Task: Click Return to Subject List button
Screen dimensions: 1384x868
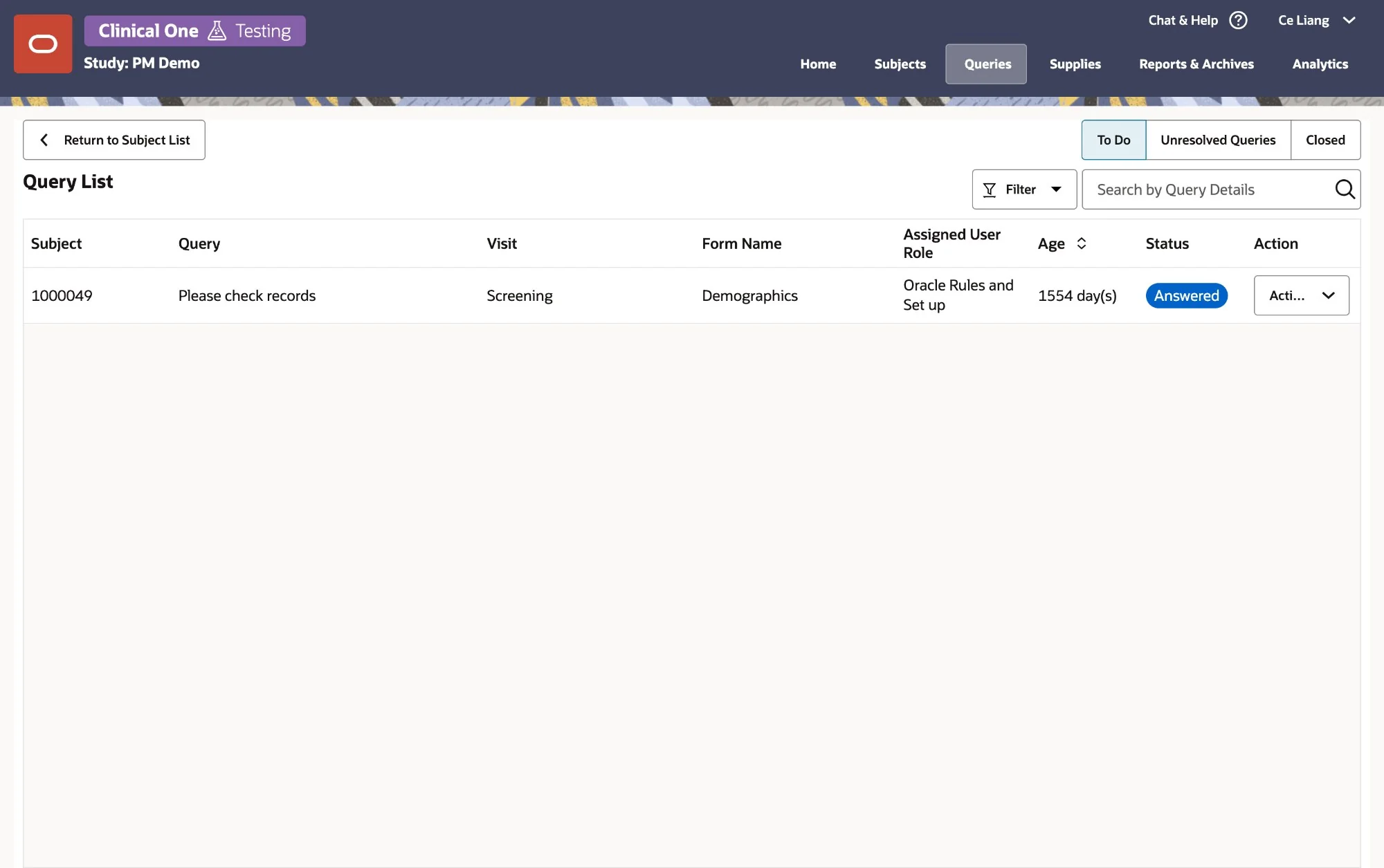Action: coord(114,140)
